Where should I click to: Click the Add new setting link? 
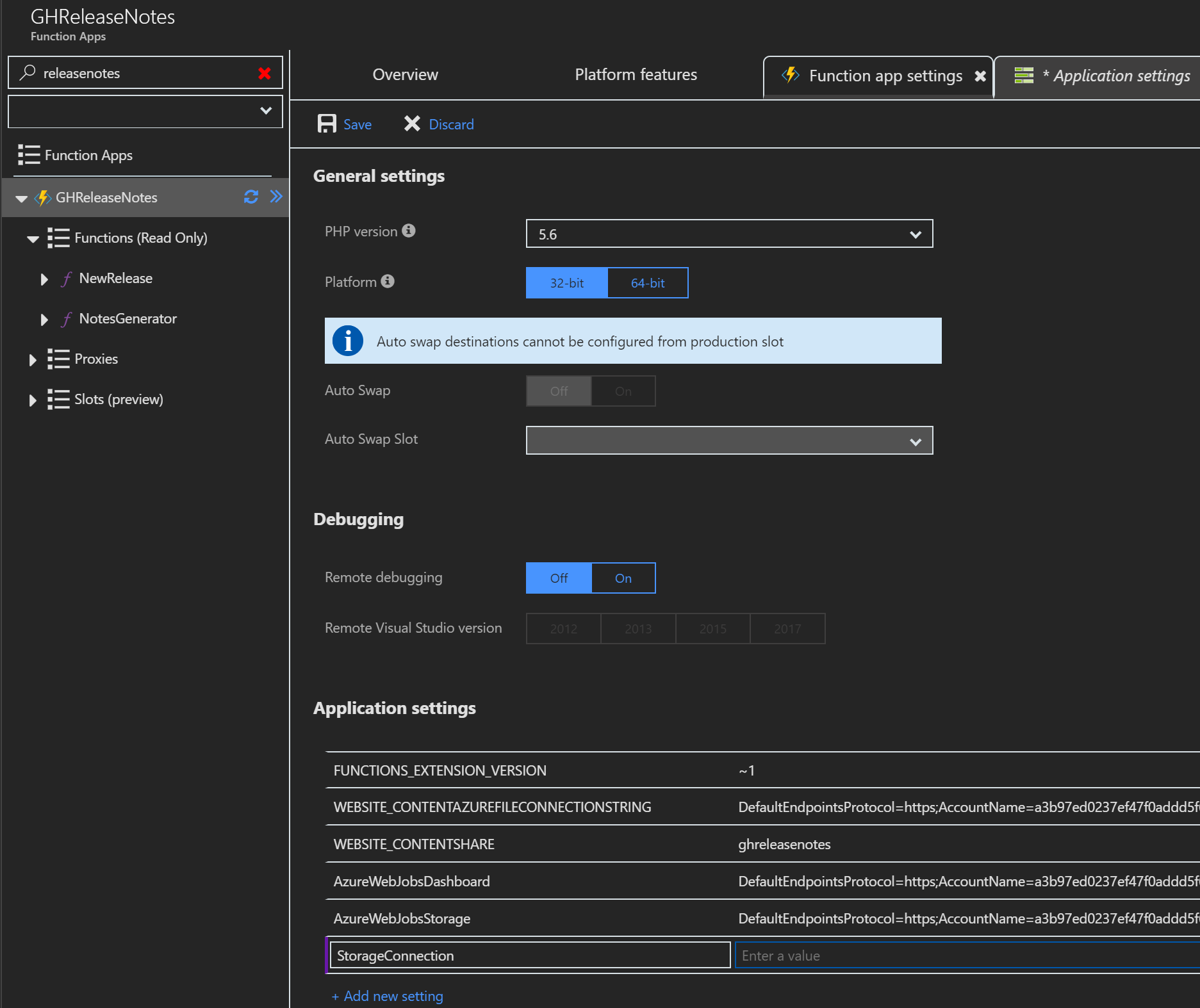tap(387, 996)
